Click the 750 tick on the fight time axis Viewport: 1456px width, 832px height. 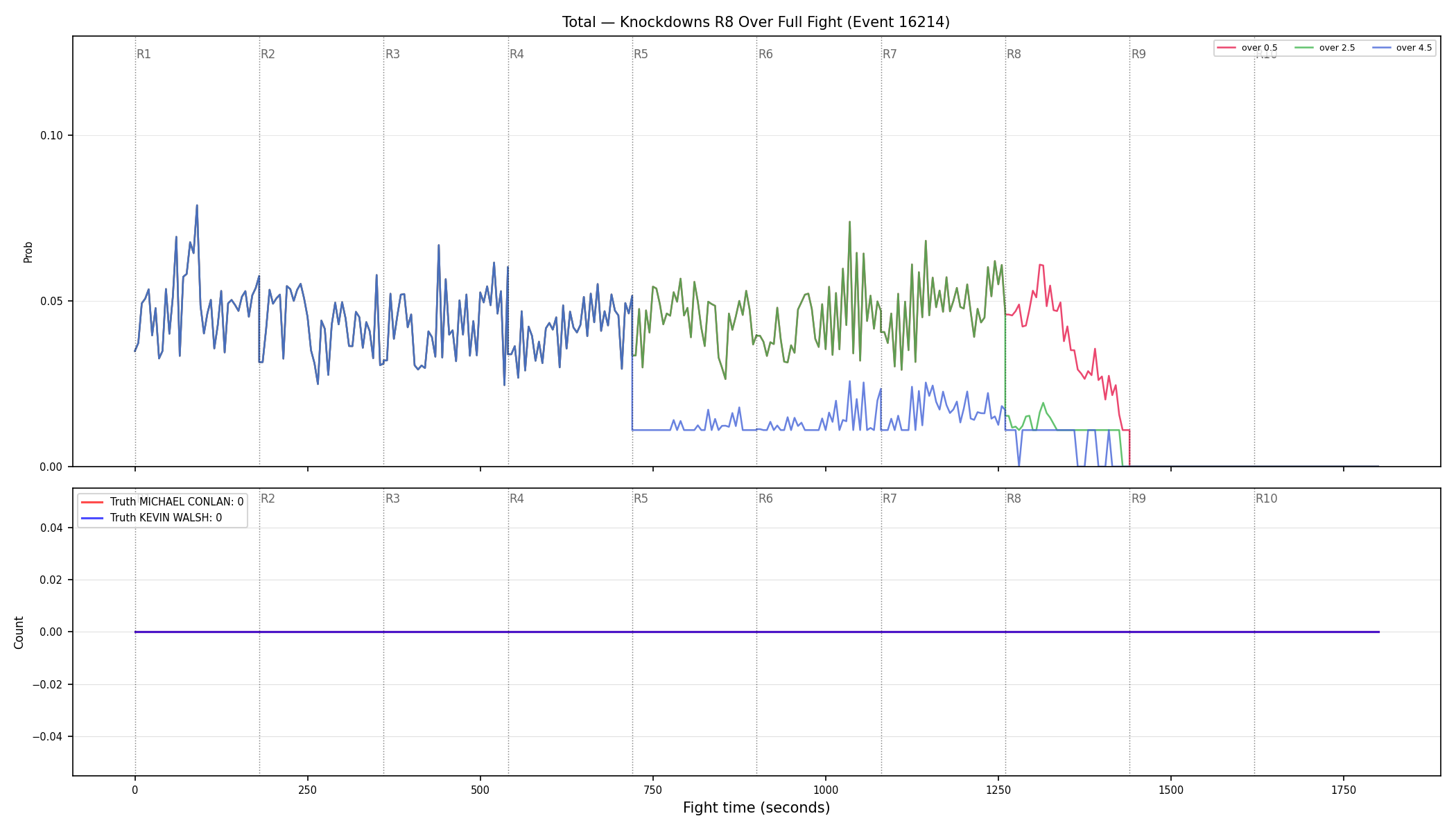(x=653, y=790)
